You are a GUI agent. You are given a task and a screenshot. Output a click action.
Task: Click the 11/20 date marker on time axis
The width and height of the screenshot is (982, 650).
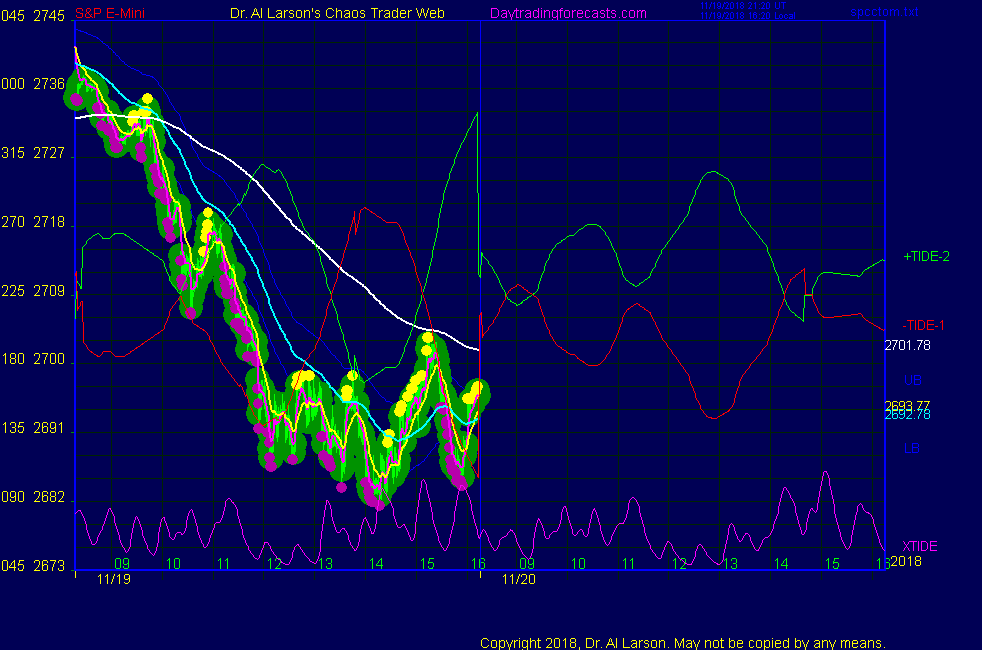(x=518, y=579)
